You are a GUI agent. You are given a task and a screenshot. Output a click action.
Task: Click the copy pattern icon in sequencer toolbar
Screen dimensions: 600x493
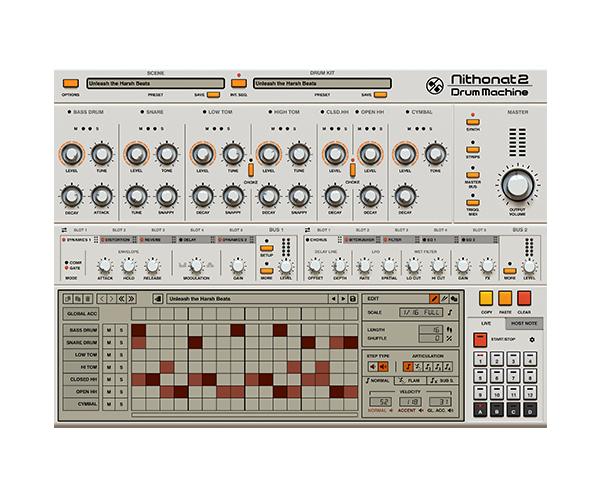68,299
